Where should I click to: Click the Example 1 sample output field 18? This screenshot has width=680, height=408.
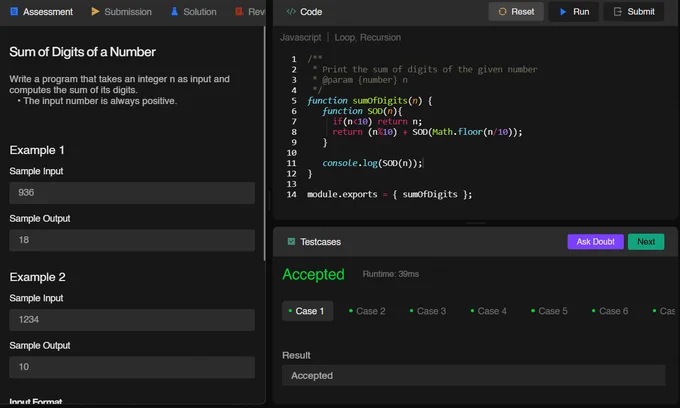point(132,240)
